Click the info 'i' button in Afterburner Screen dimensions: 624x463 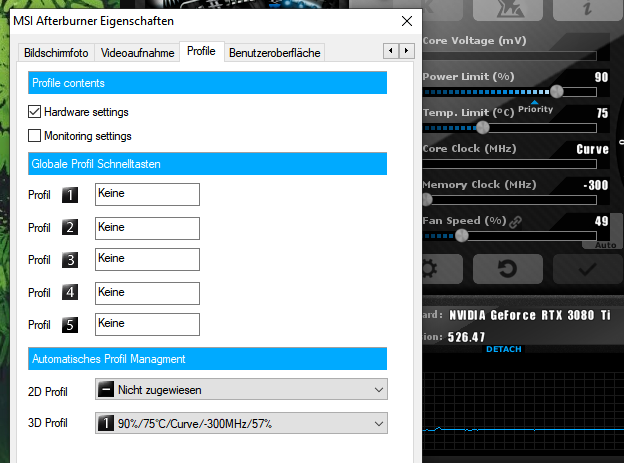coord(587,9)
